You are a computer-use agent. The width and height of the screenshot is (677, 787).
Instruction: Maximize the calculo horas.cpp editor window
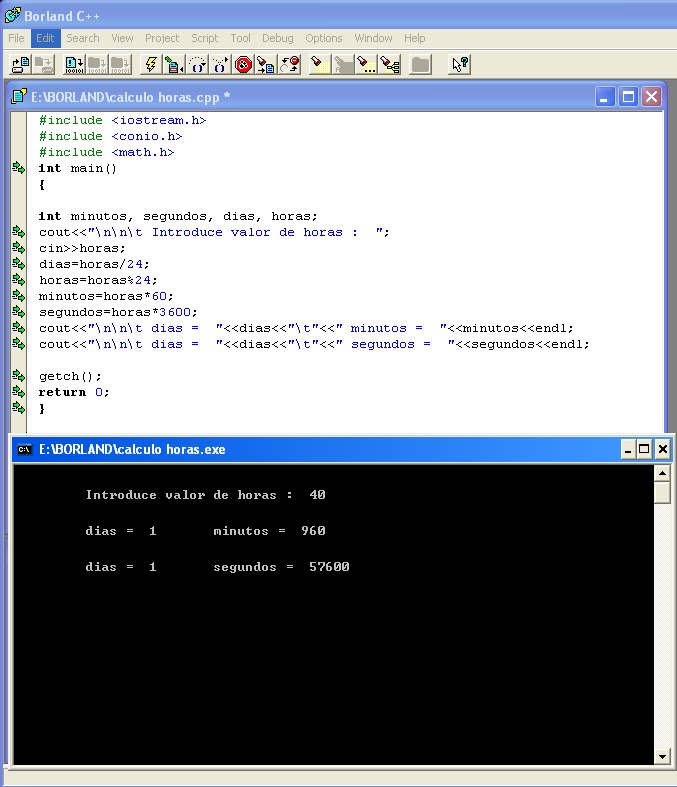coord(628,96)
